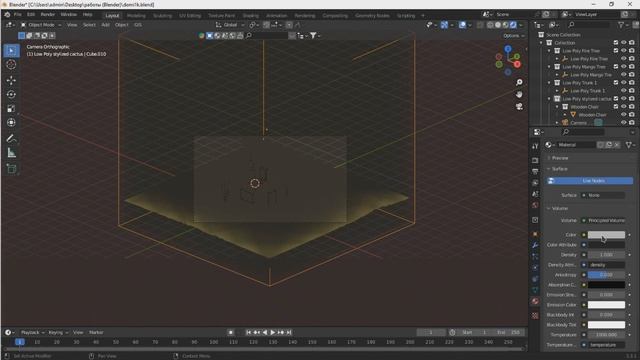Click the viewport filter funnel icon
Viewport: 640px width, 360px height.
click(x=313, y=36)
